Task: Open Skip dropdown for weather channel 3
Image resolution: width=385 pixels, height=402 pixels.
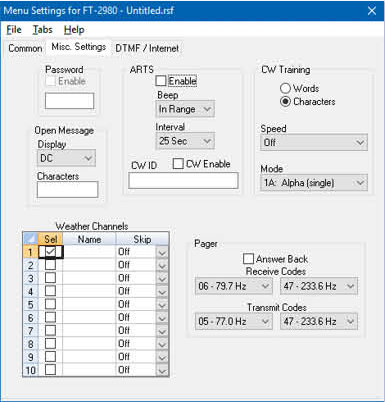Action: pyautogui.click(x=162, y=279)
